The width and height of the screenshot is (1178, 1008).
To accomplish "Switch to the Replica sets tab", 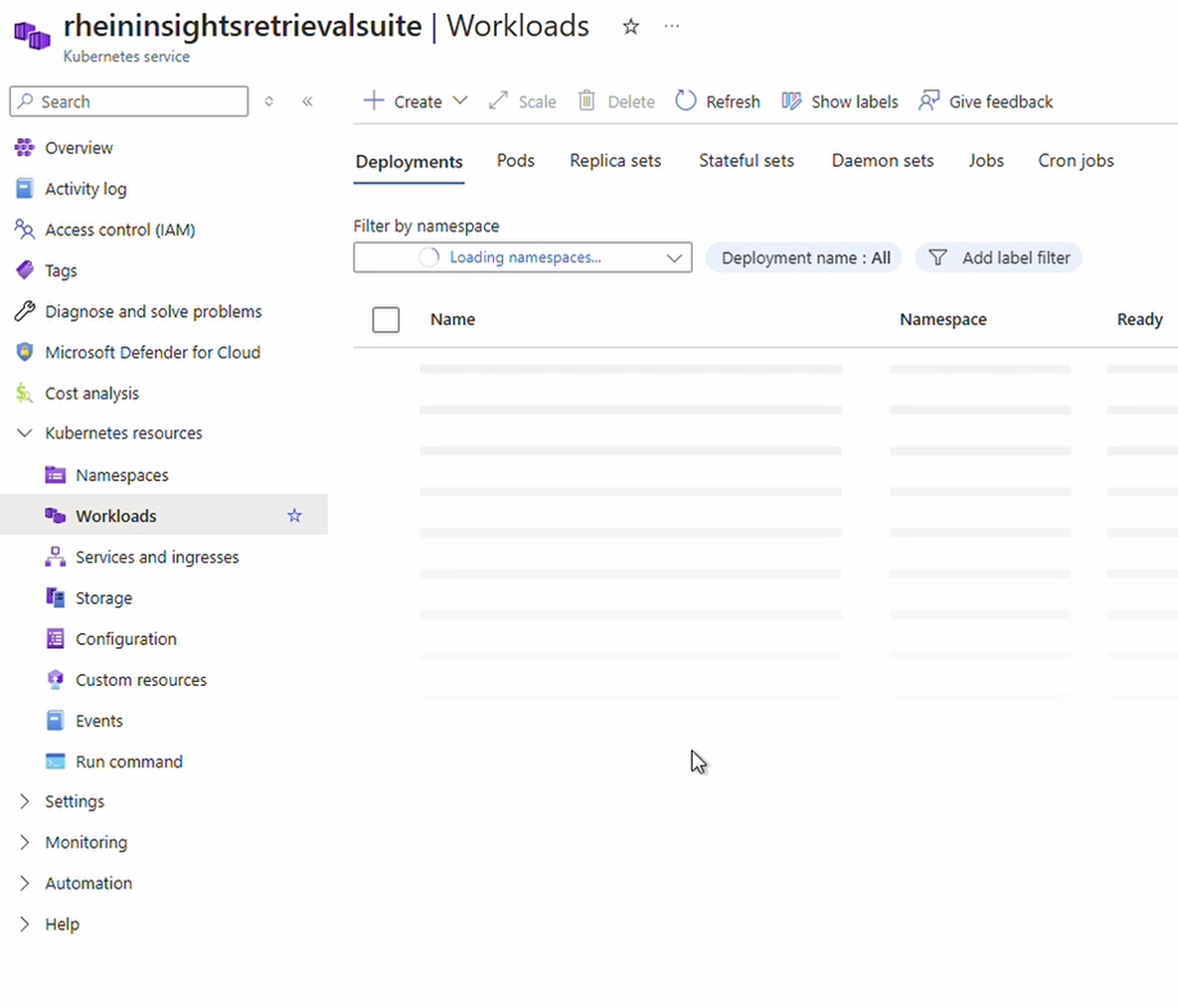I will coord(615,161).
